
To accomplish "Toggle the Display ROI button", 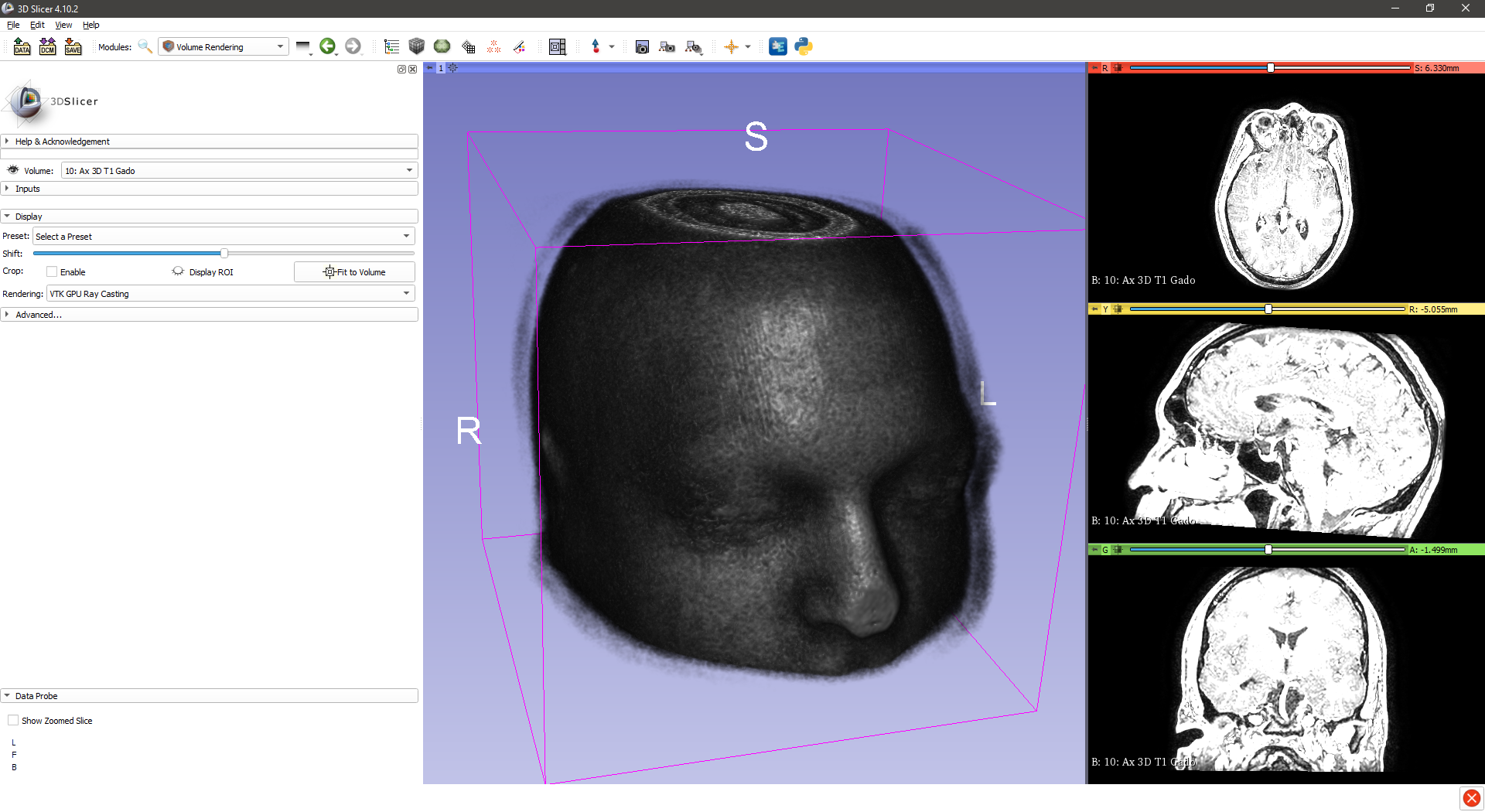I will (179, 271).
